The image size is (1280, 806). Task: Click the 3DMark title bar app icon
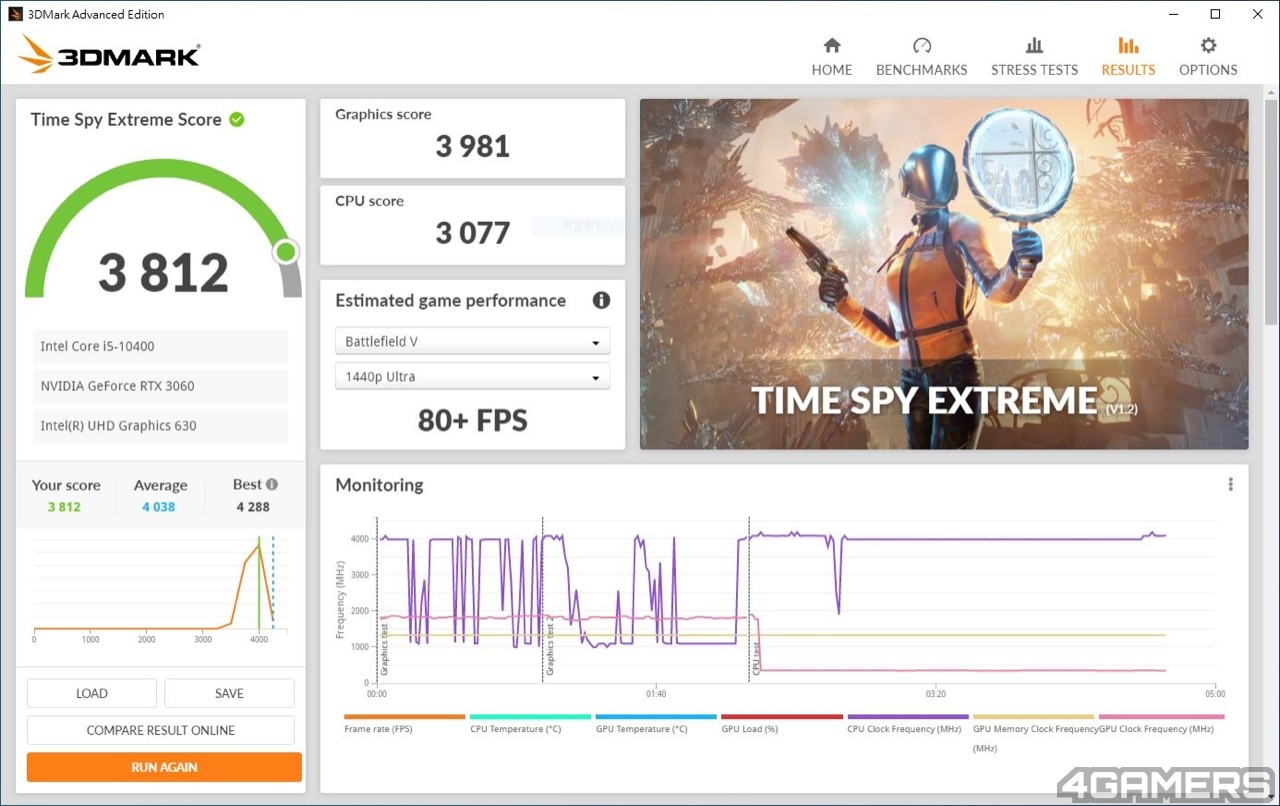14,14
